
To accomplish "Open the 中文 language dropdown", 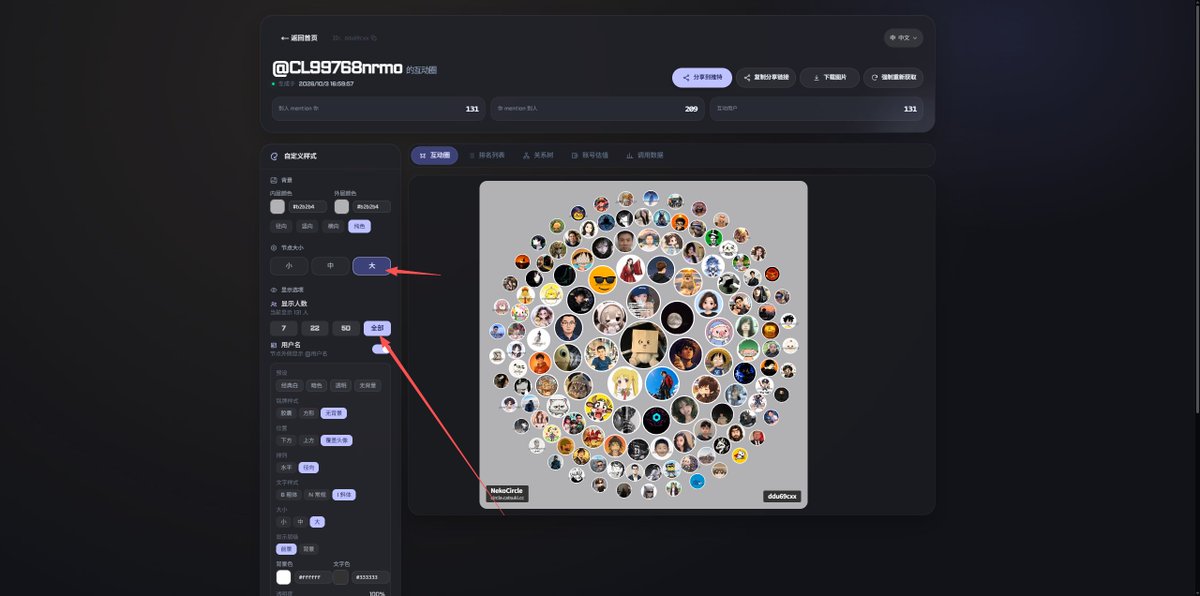I will pos(903,38).
